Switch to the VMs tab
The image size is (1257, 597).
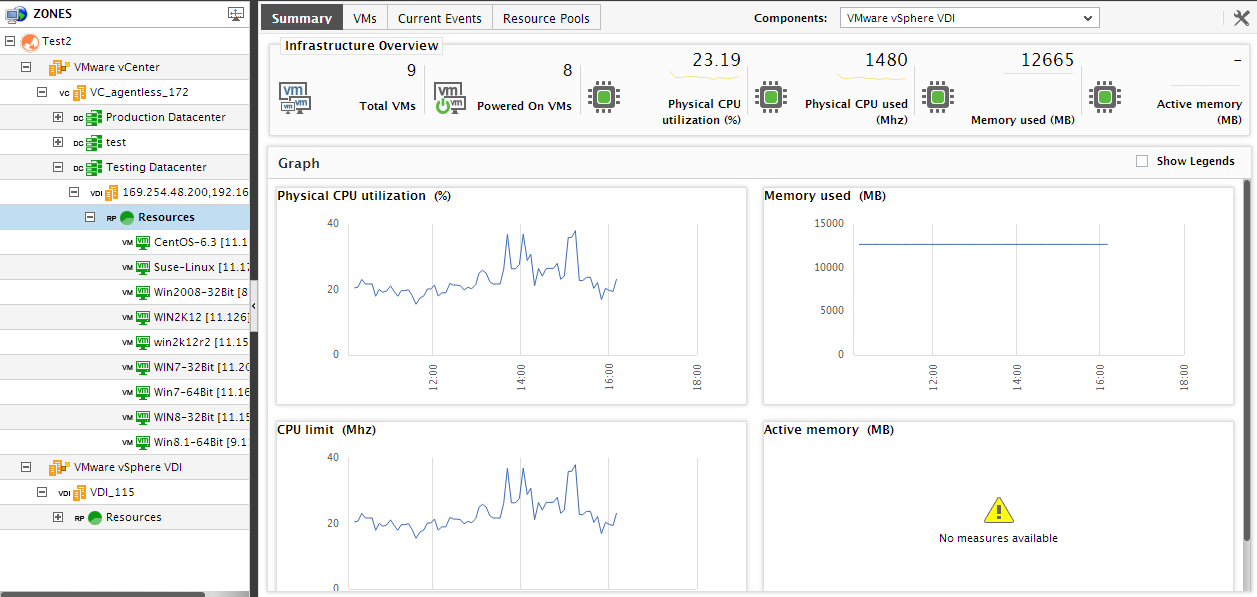point(365,18)
